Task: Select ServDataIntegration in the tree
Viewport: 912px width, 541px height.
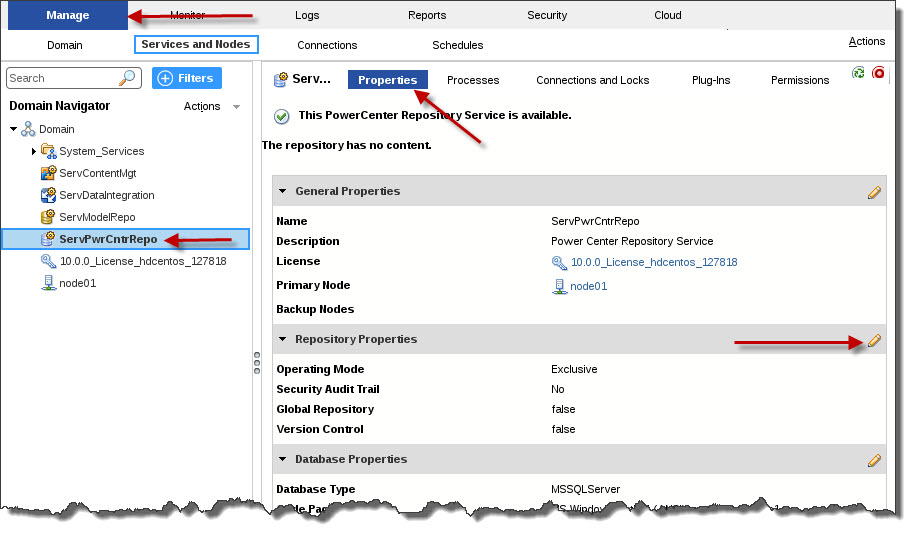Action: click(x=106, y=195)
